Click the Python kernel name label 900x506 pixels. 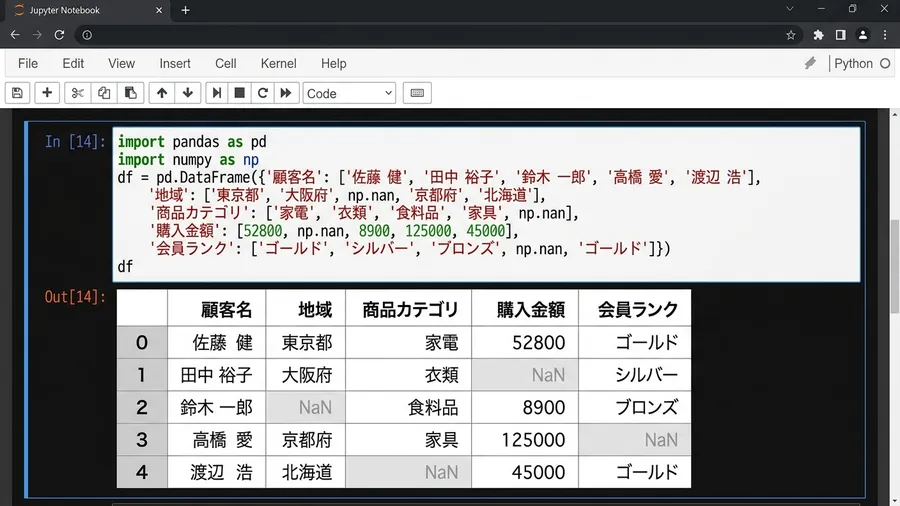coord(854,63)
